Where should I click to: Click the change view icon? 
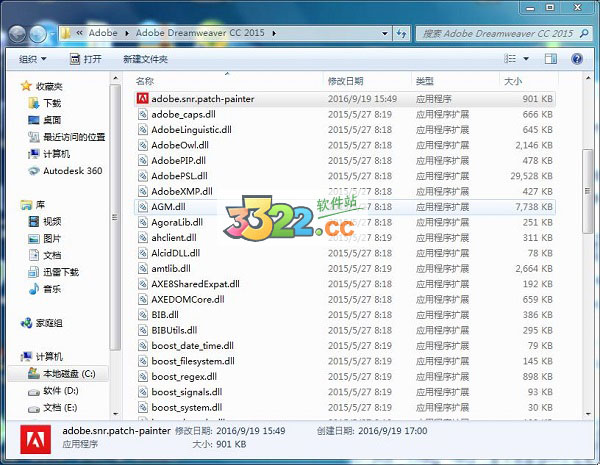[510, 59]
